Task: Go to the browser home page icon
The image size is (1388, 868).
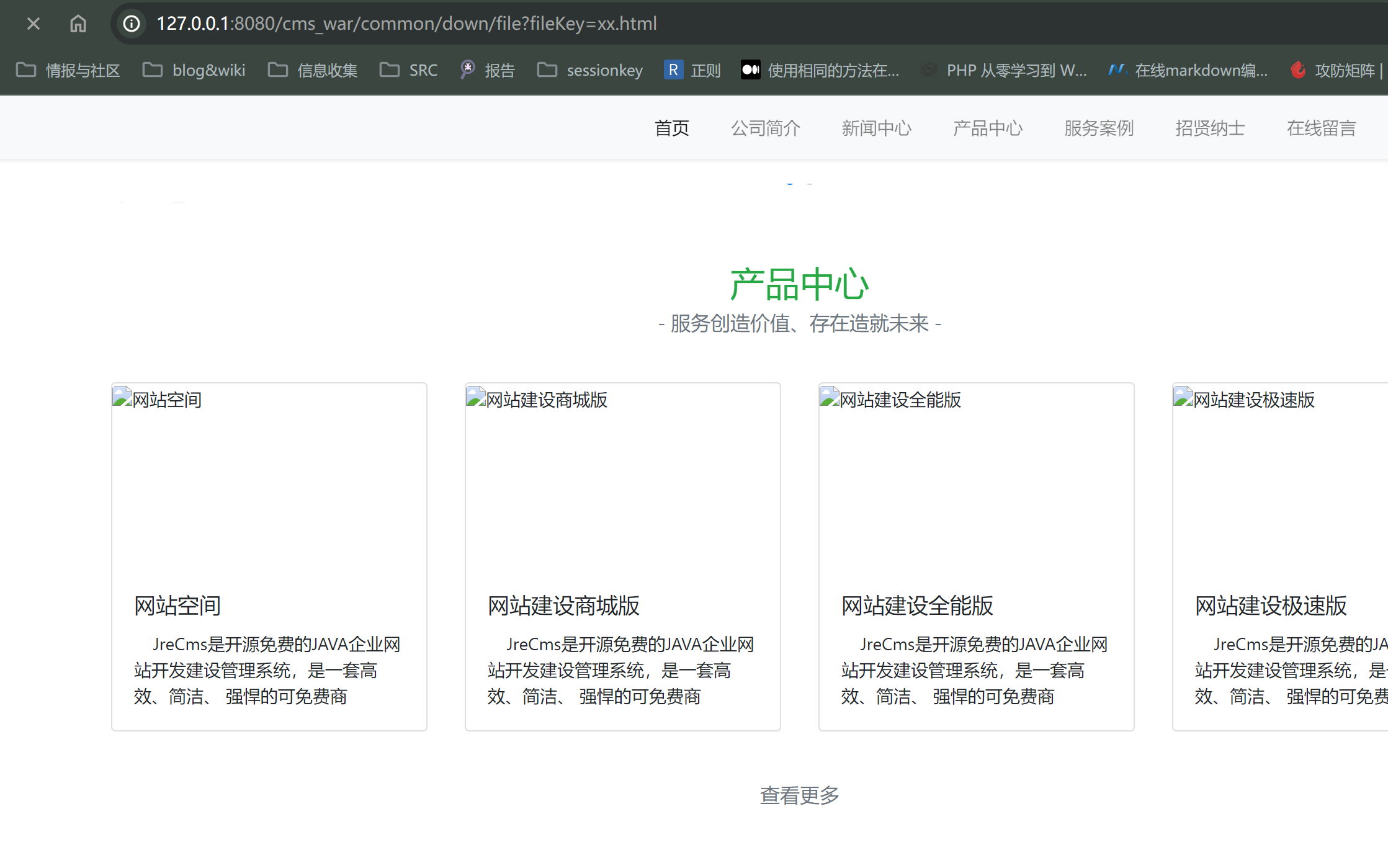Action: click(78, 24)
